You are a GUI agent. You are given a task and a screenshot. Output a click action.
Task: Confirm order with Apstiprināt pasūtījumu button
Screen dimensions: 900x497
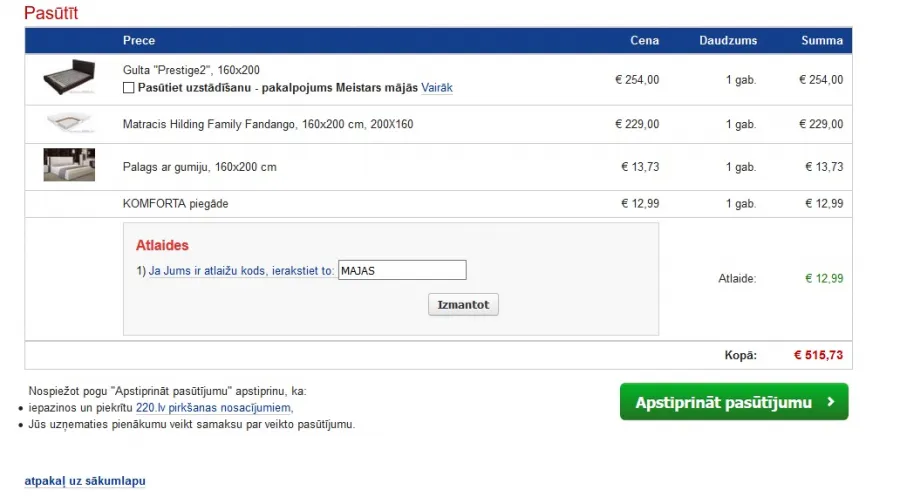(734, 402)
